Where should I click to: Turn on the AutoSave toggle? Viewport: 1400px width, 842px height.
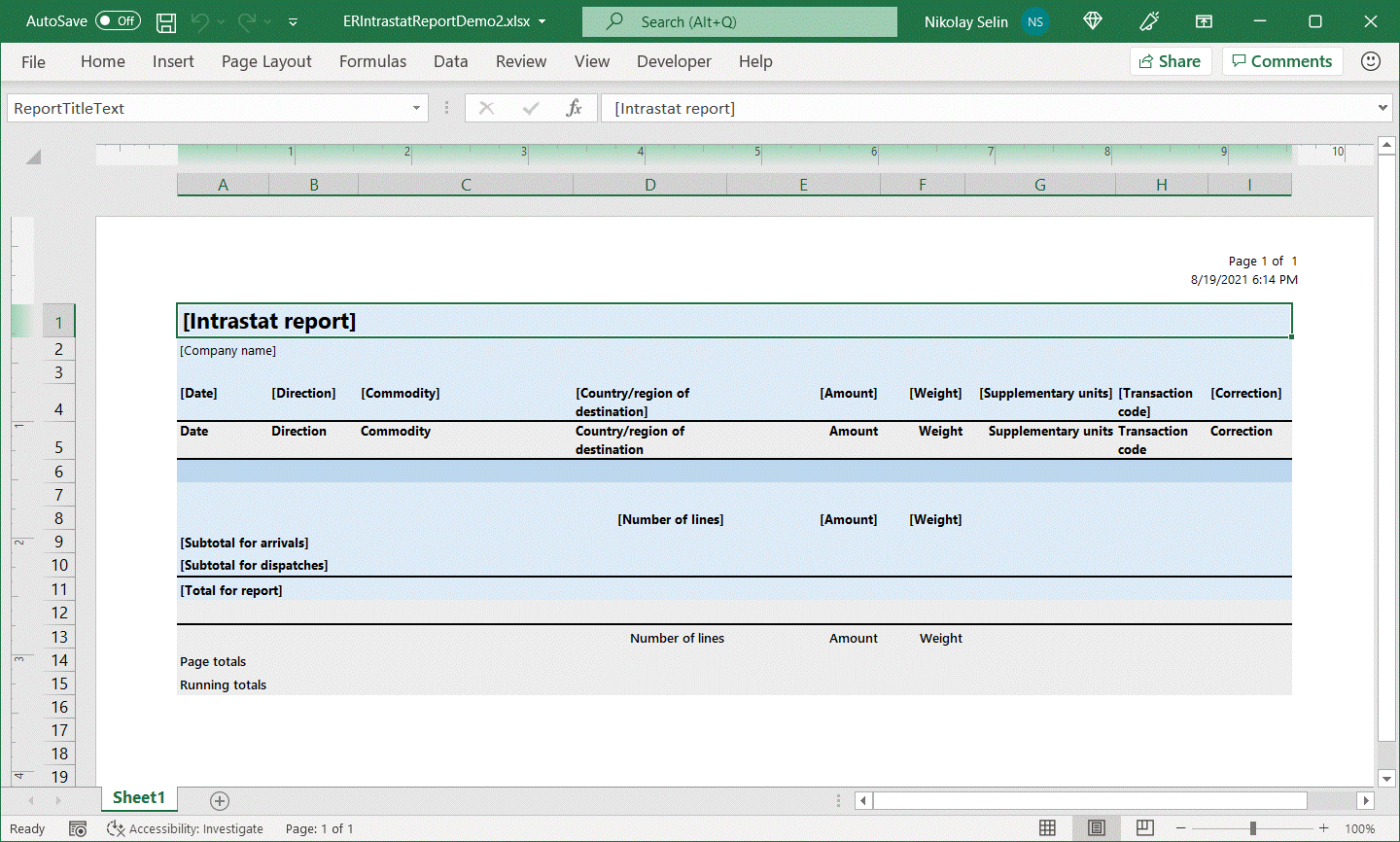117,20
